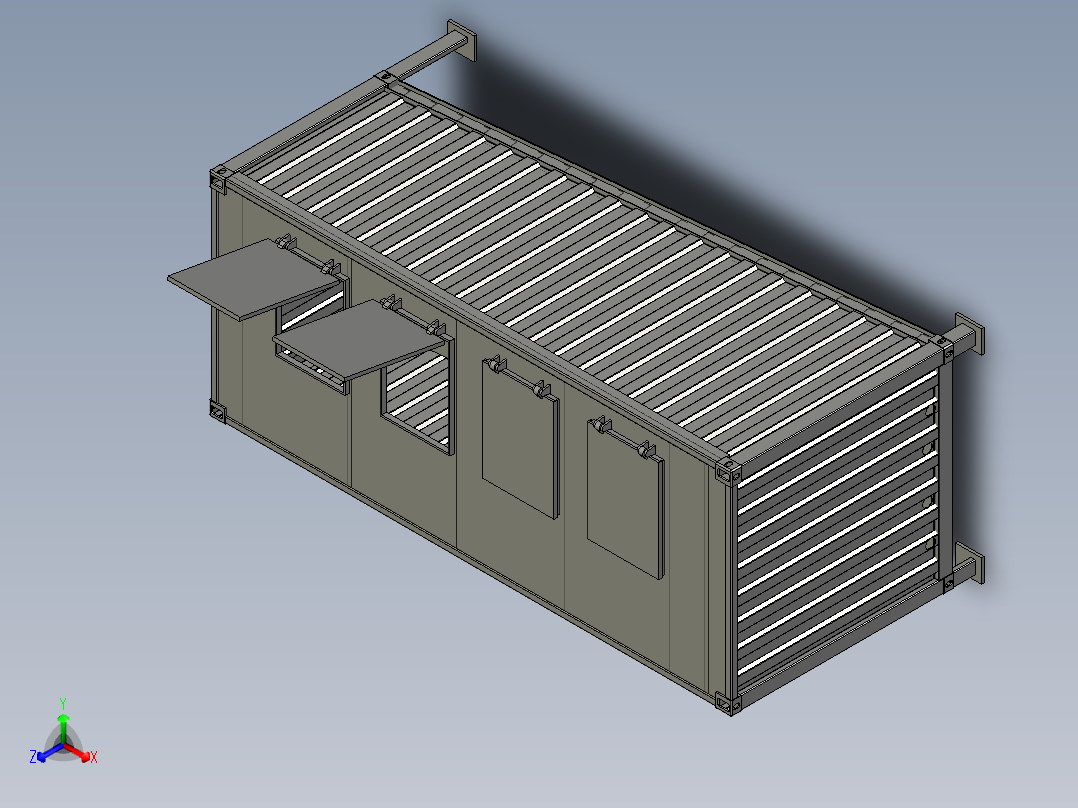Screen dimensions: 1078x808
Task: Select the closed window panel beside the open windows
Action: coord(520,437)
